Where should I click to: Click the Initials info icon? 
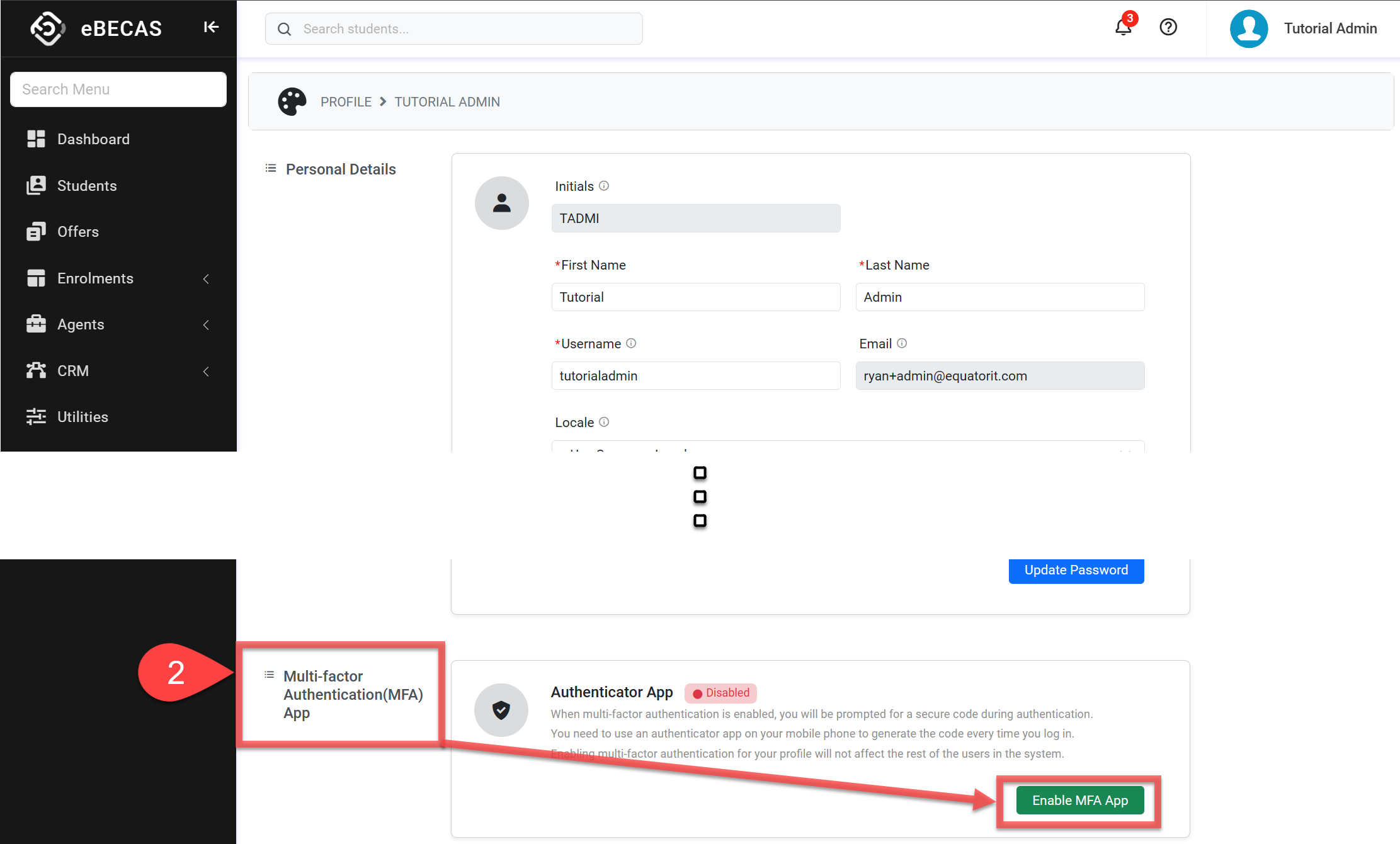pos(604,186)
